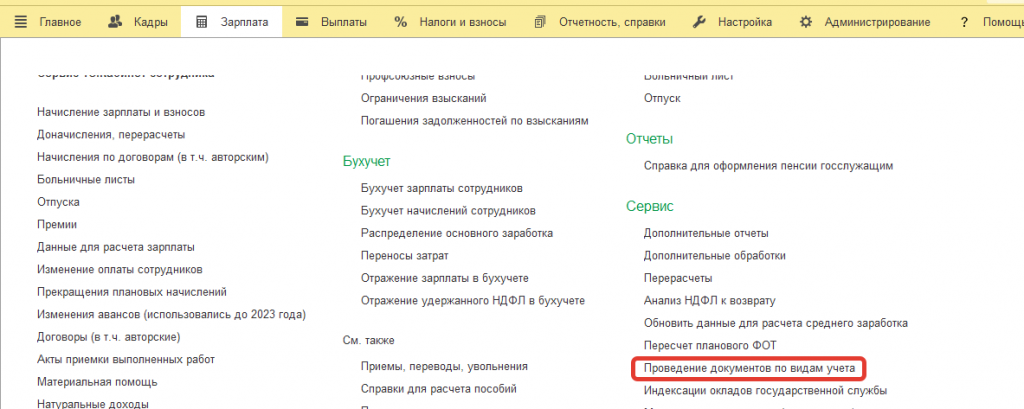
Task: Open the Отпуска link
Action: 58,202
